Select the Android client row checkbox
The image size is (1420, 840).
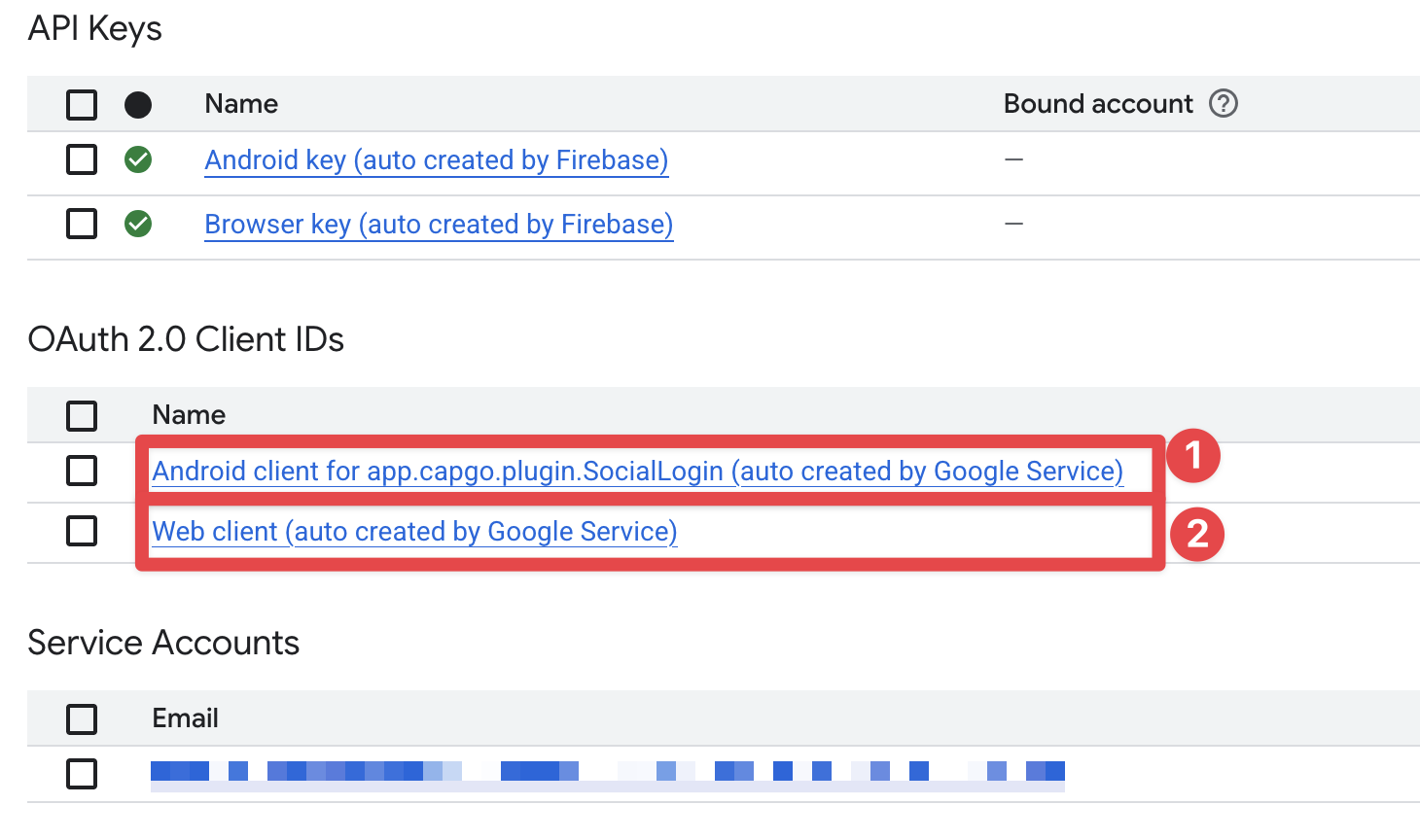81,471
